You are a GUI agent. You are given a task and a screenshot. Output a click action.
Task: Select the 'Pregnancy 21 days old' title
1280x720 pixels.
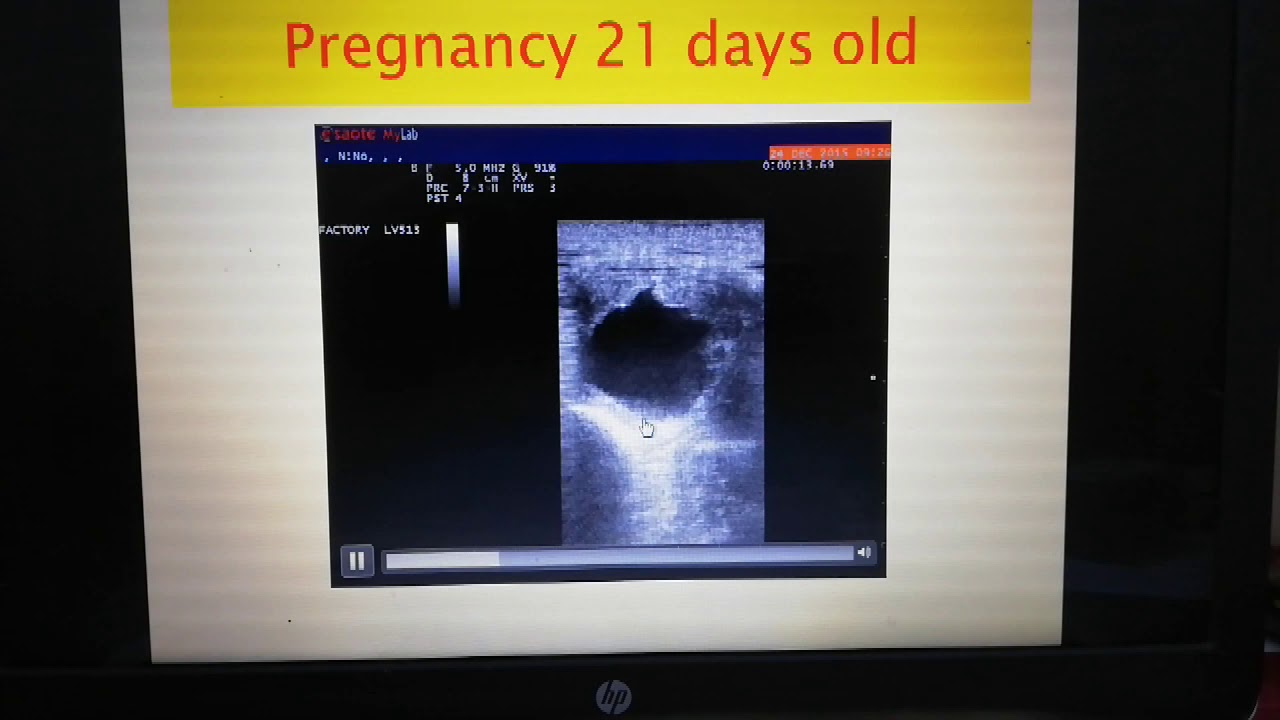[x=600, y=46]
